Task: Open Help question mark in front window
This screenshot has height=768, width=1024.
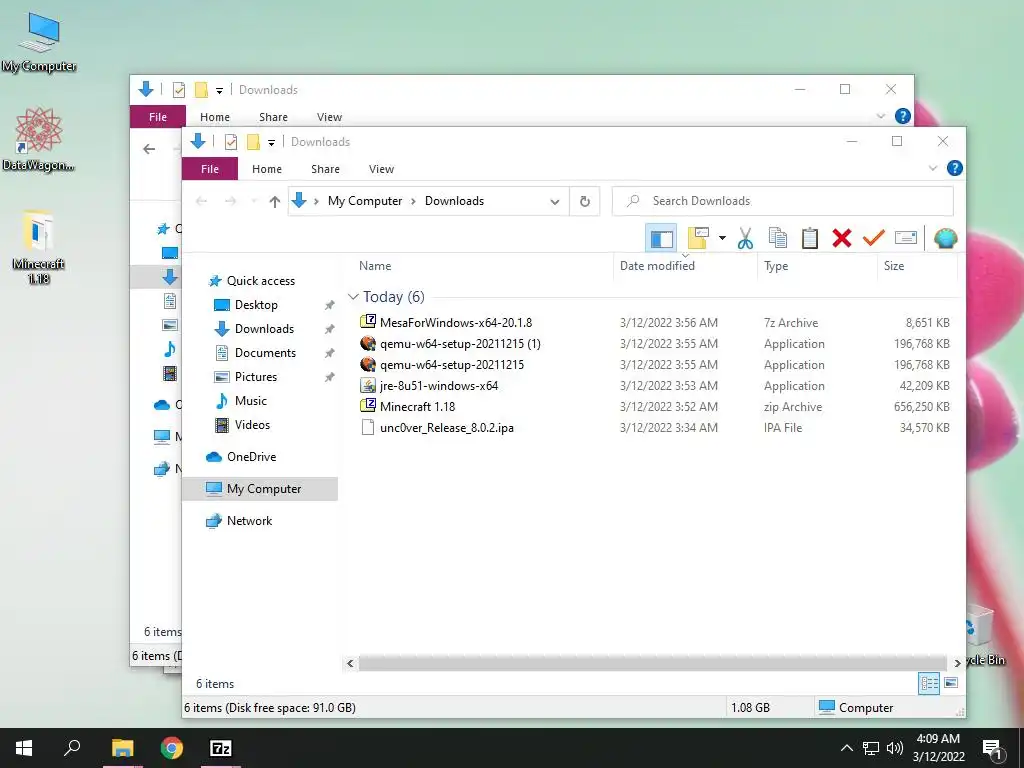Action: [954, 168]
